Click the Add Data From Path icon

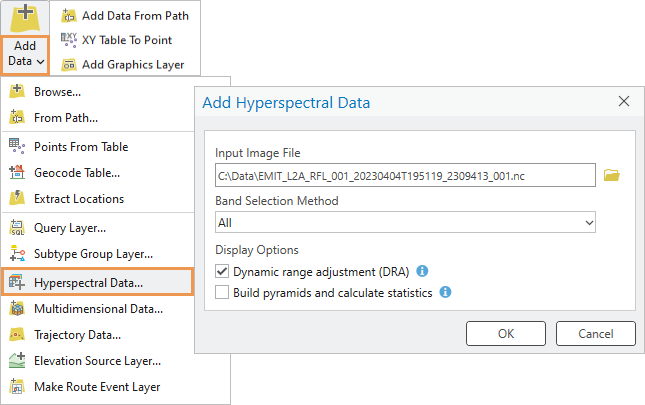69,16
